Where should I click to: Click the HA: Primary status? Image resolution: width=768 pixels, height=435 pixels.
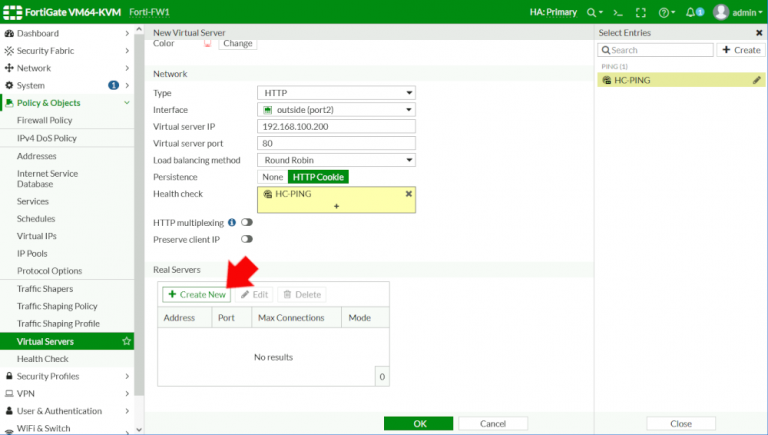[553, 12]
